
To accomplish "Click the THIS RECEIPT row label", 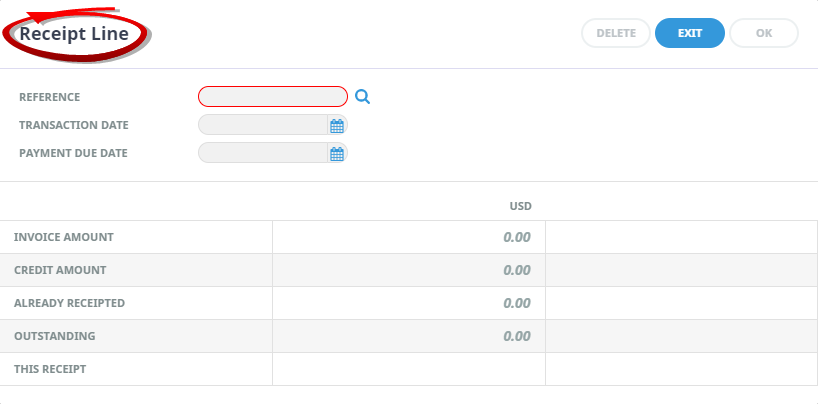I will point(50,369).
